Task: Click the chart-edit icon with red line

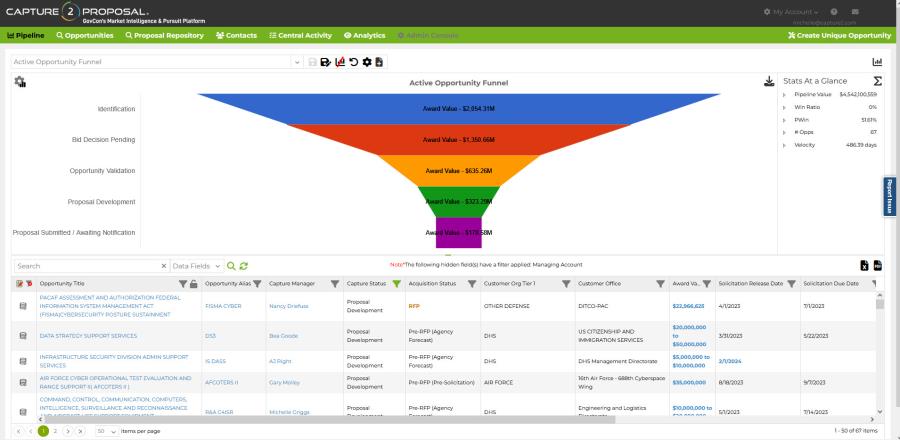Action: [340, 62]
